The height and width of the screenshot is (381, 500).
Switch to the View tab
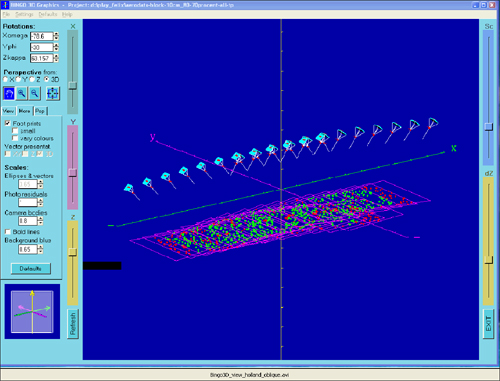(x=8, y=111)
